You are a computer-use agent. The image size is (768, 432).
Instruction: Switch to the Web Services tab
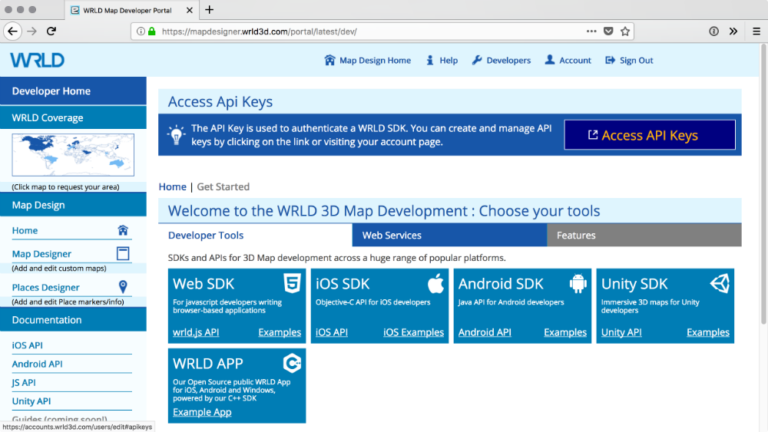(391, 235)
